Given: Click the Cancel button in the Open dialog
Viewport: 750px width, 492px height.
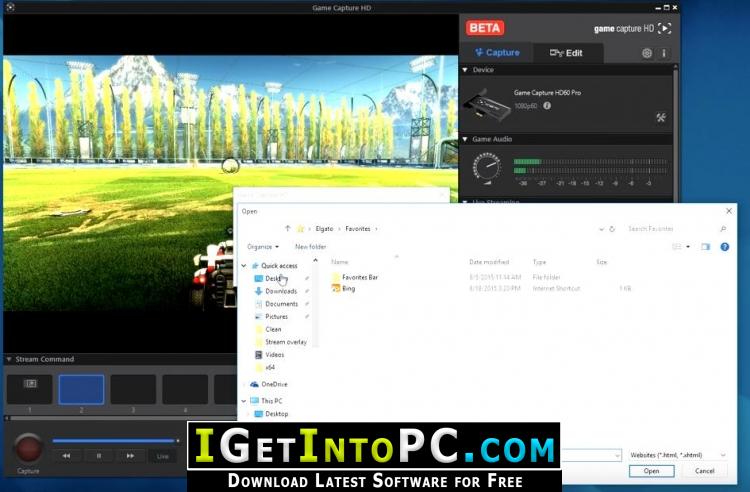Looking at the screenshot, I should tap(704, 471).
